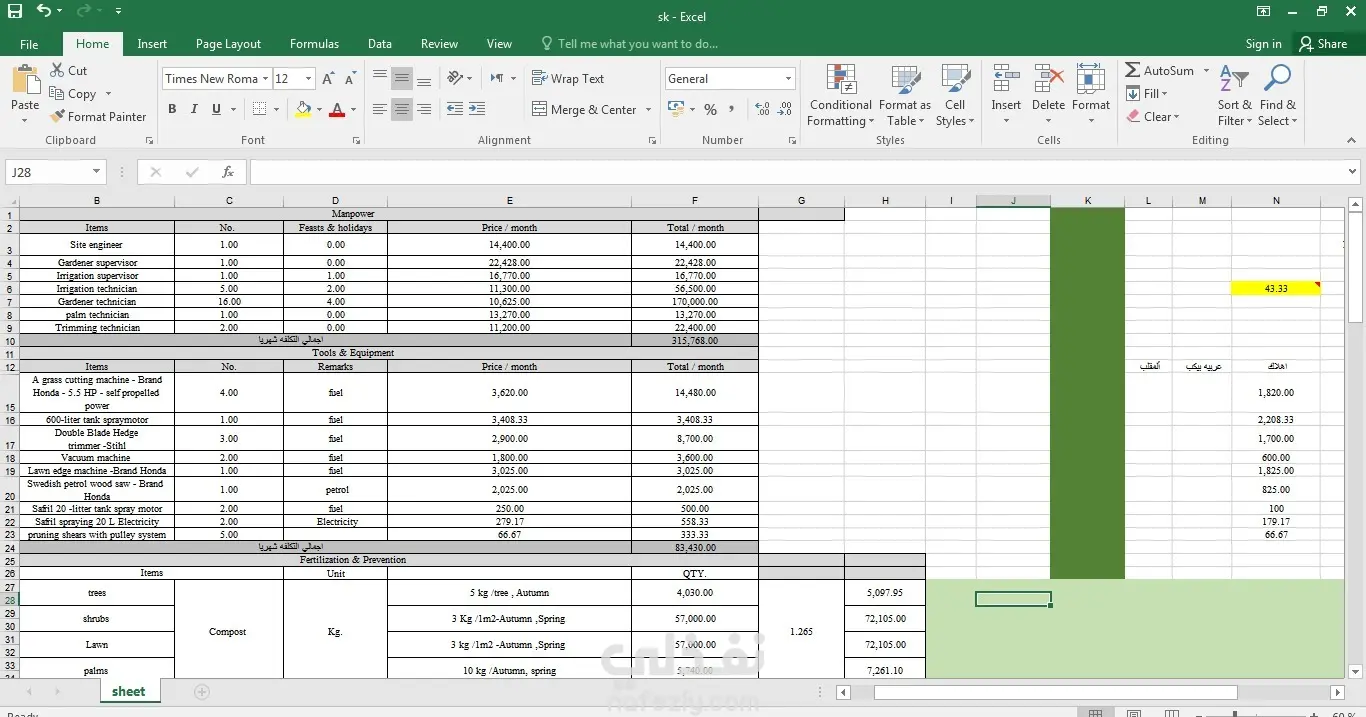Open Conditional Formatting icon
The width and height of the screenshot is (1366, 717).
pyautogui.click(x=841, y=81)
